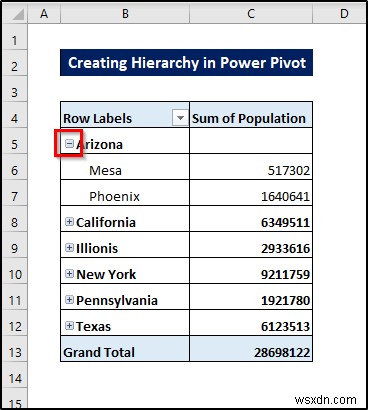Select column D header

point(339,14)
